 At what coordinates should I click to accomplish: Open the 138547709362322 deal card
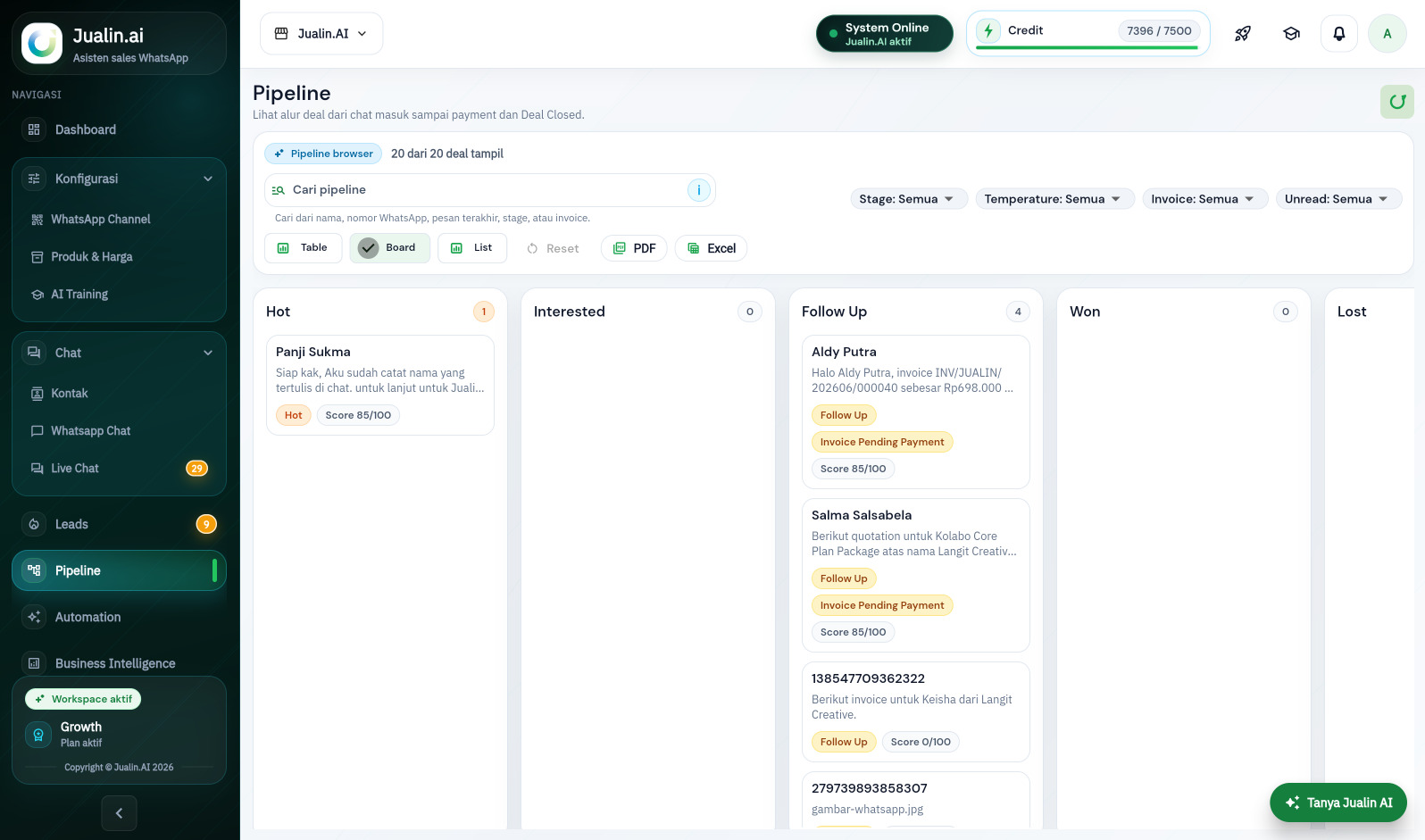(x=916, y=711)
